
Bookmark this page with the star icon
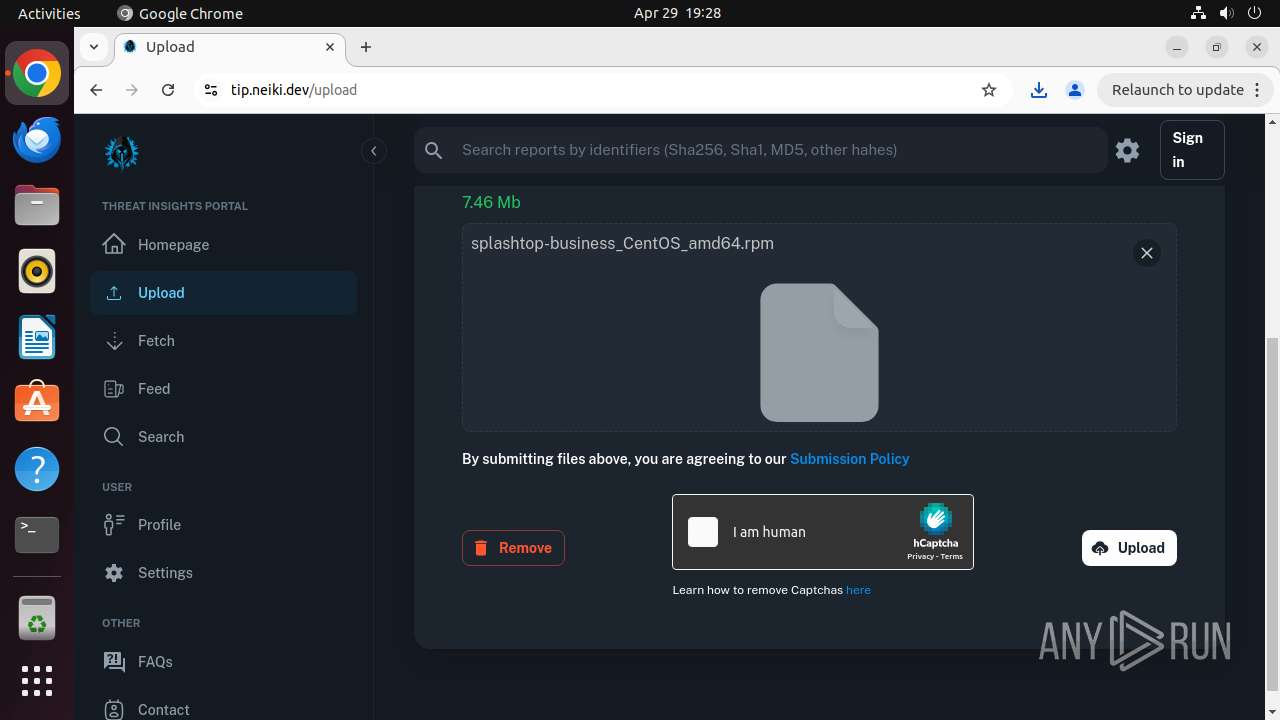click(989, 90)
